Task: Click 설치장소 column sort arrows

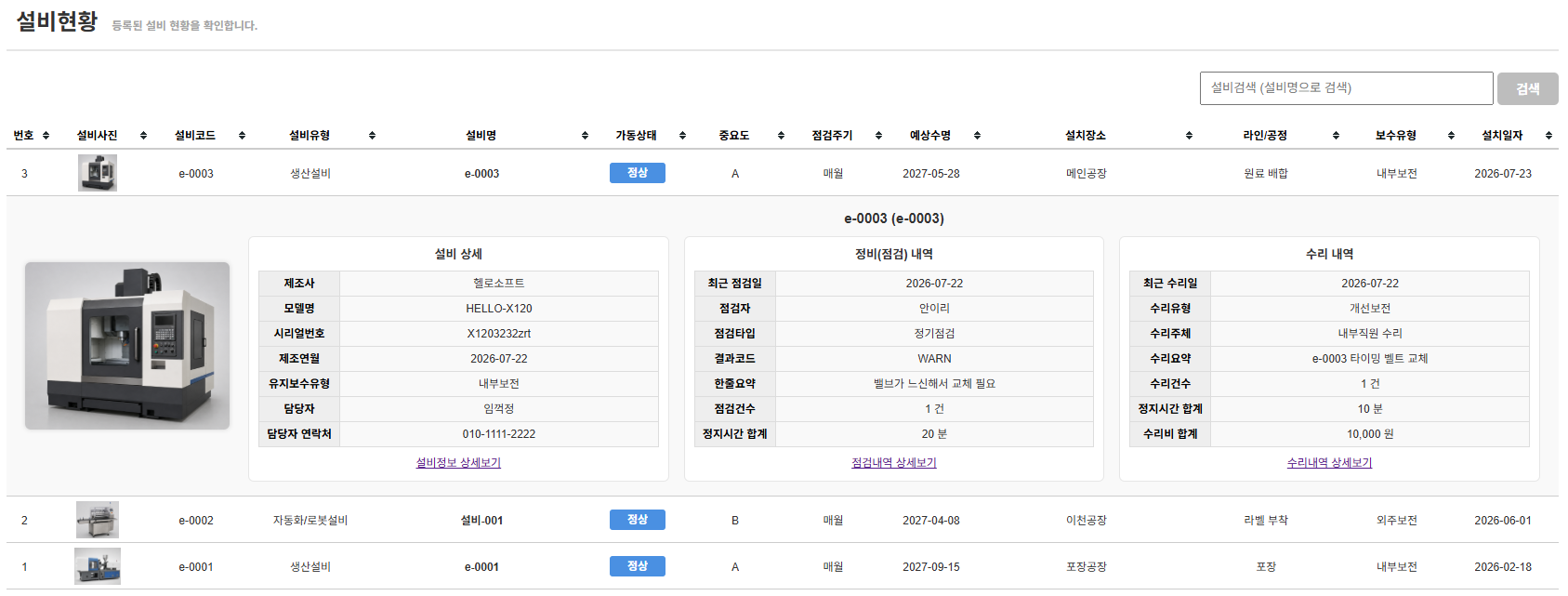Action: [x=1189, y=136]
